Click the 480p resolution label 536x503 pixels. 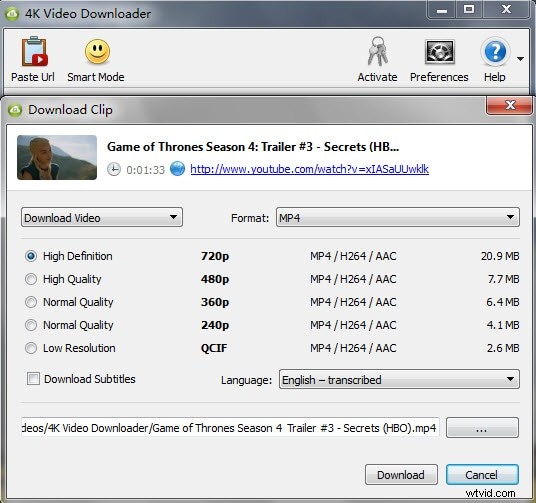tap(215, 279)
